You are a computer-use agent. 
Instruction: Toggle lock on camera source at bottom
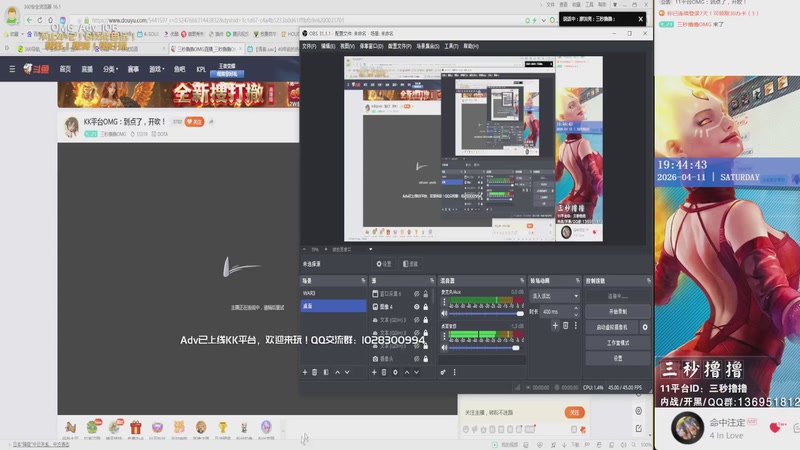[x=426, y=359]
